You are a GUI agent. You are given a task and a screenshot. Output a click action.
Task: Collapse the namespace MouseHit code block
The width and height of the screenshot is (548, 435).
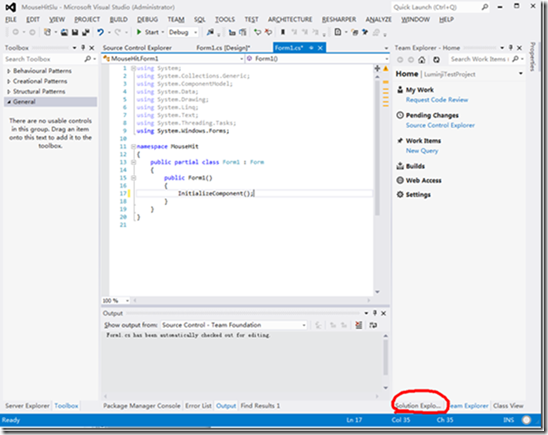click(133, 146)
